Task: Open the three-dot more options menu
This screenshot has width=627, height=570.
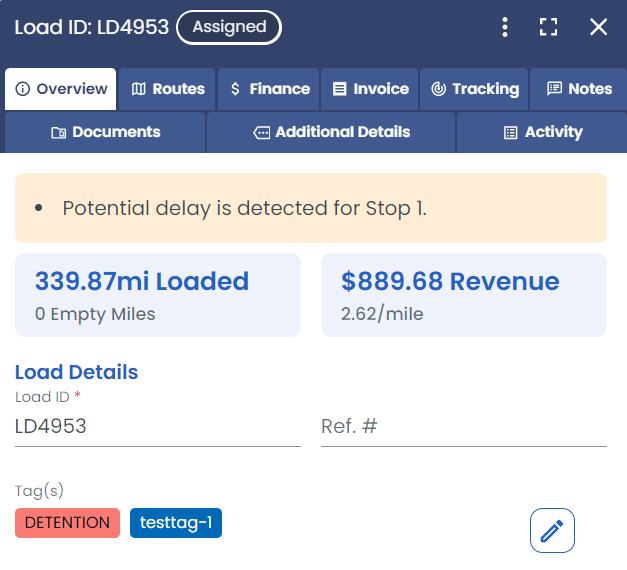Action: pos(505,27)
